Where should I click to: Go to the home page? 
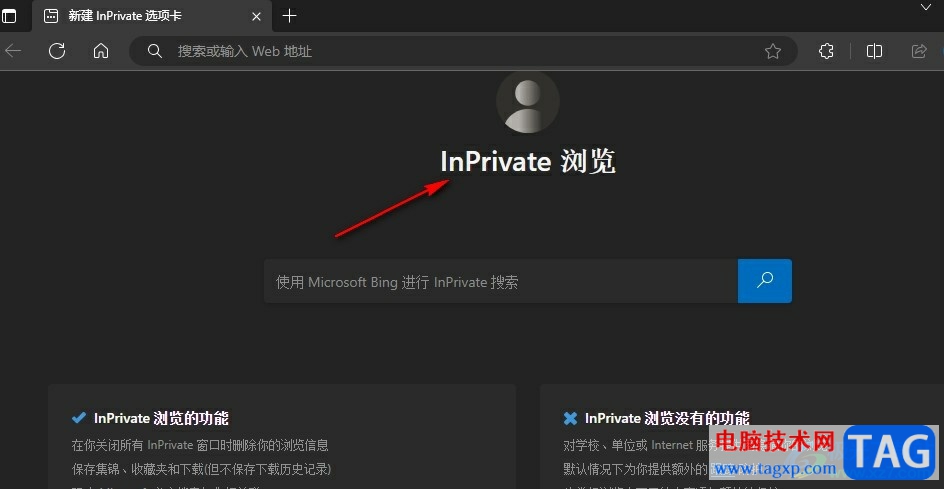[101, 51]
